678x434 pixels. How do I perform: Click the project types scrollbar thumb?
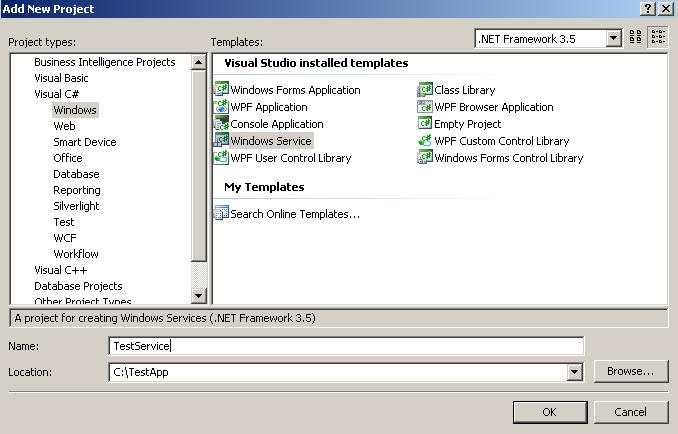[x=198, y=166]
